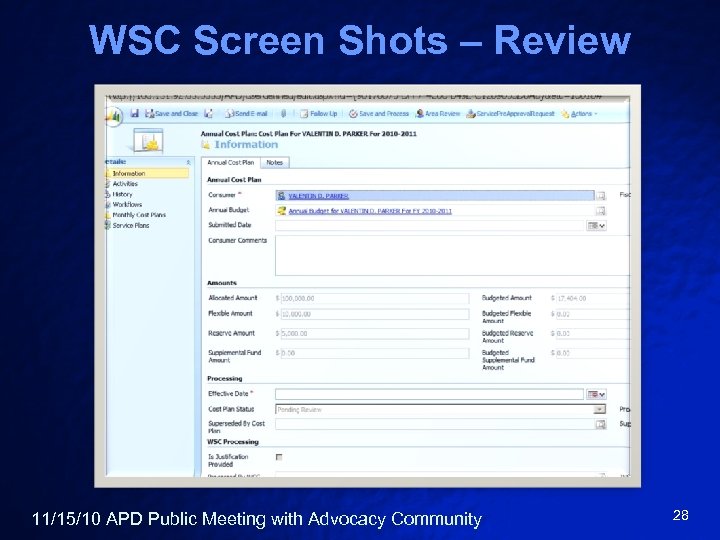Open the Submitted Date calendar picker
Viewport: 720px width, 540px height.
pos(596,225)
